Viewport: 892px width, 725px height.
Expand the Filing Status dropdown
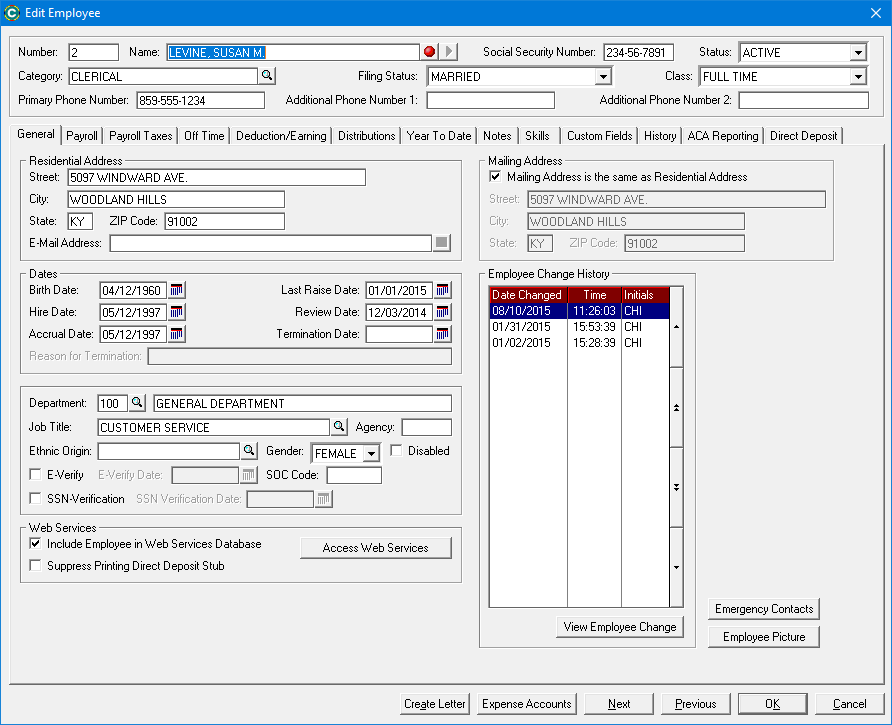point(603,77)
